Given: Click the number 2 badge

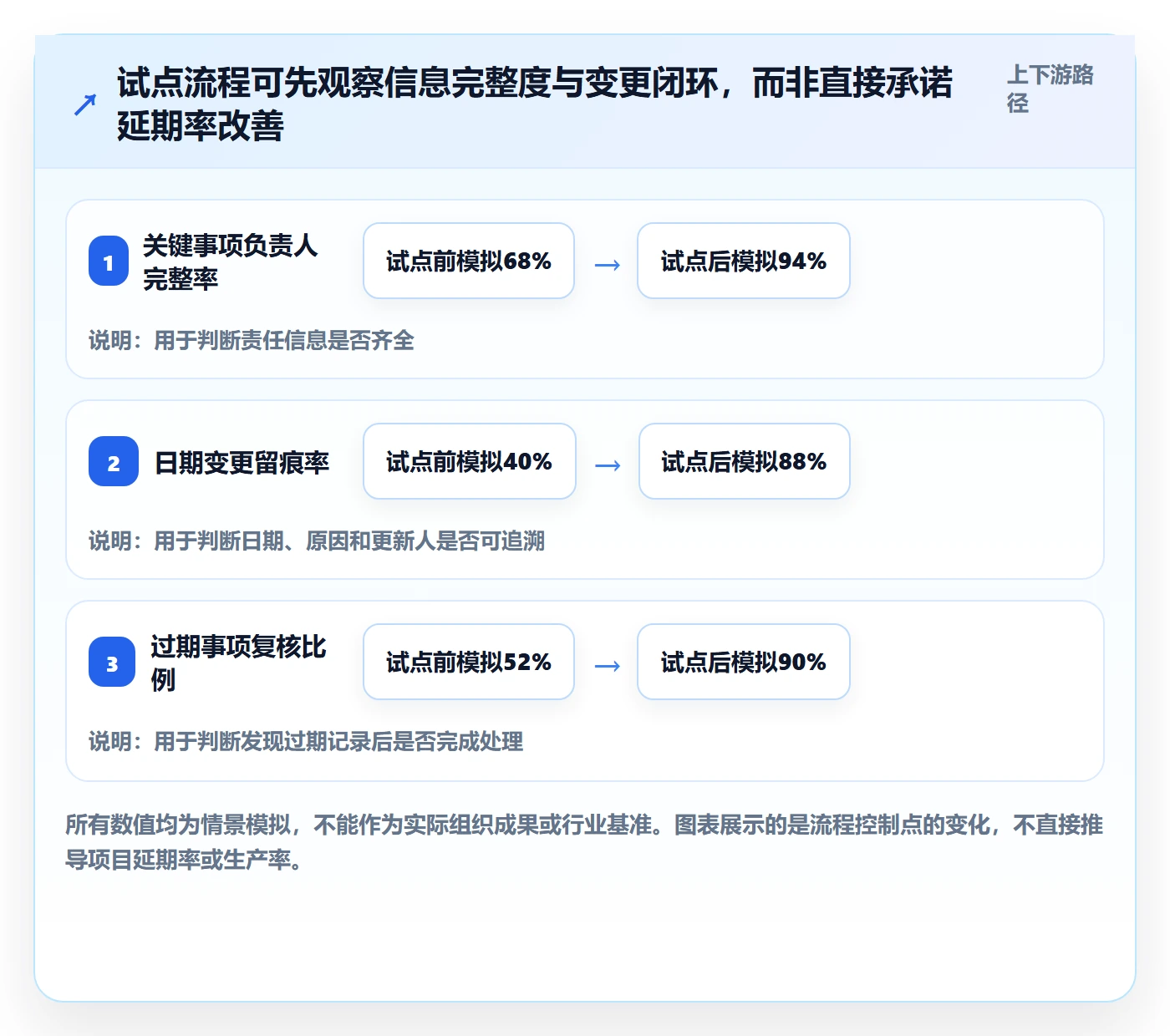Looking at the screenshot, I should pos(114,461).
